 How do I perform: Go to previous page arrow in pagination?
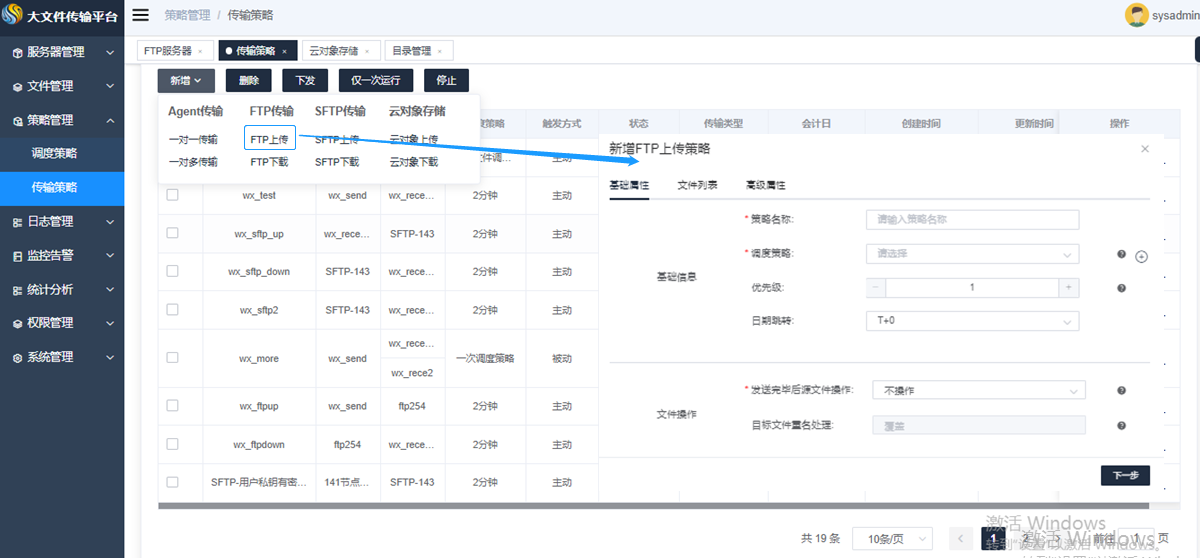(x=960, y=539)
